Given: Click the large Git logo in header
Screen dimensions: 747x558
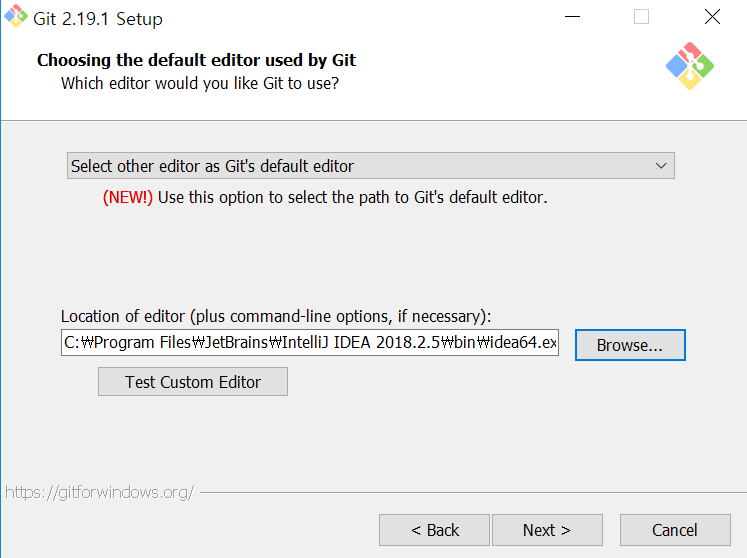Looking at the screenshot, I should click(690, 66).
